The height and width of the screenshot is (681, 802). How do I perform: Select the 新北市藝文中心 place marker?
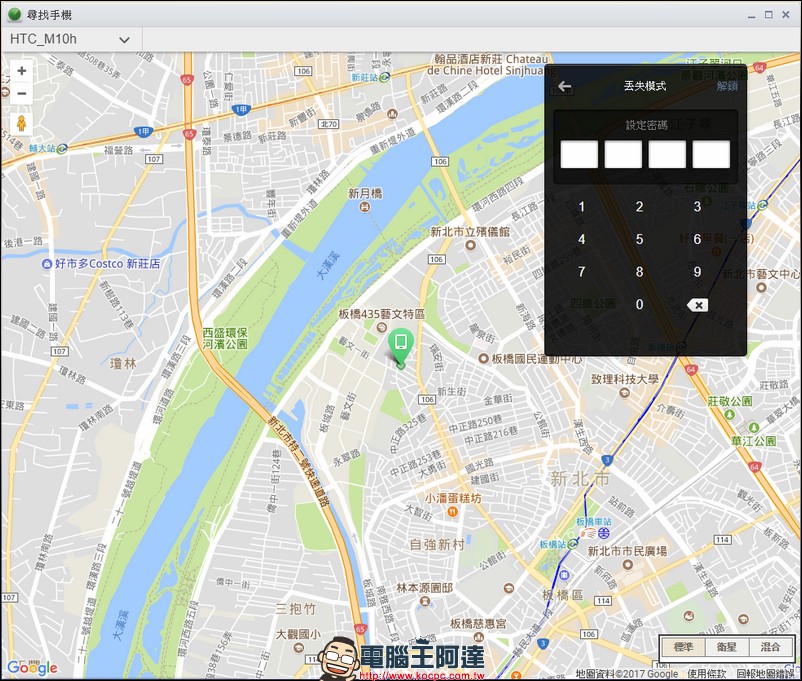click(x=761, y=287)
